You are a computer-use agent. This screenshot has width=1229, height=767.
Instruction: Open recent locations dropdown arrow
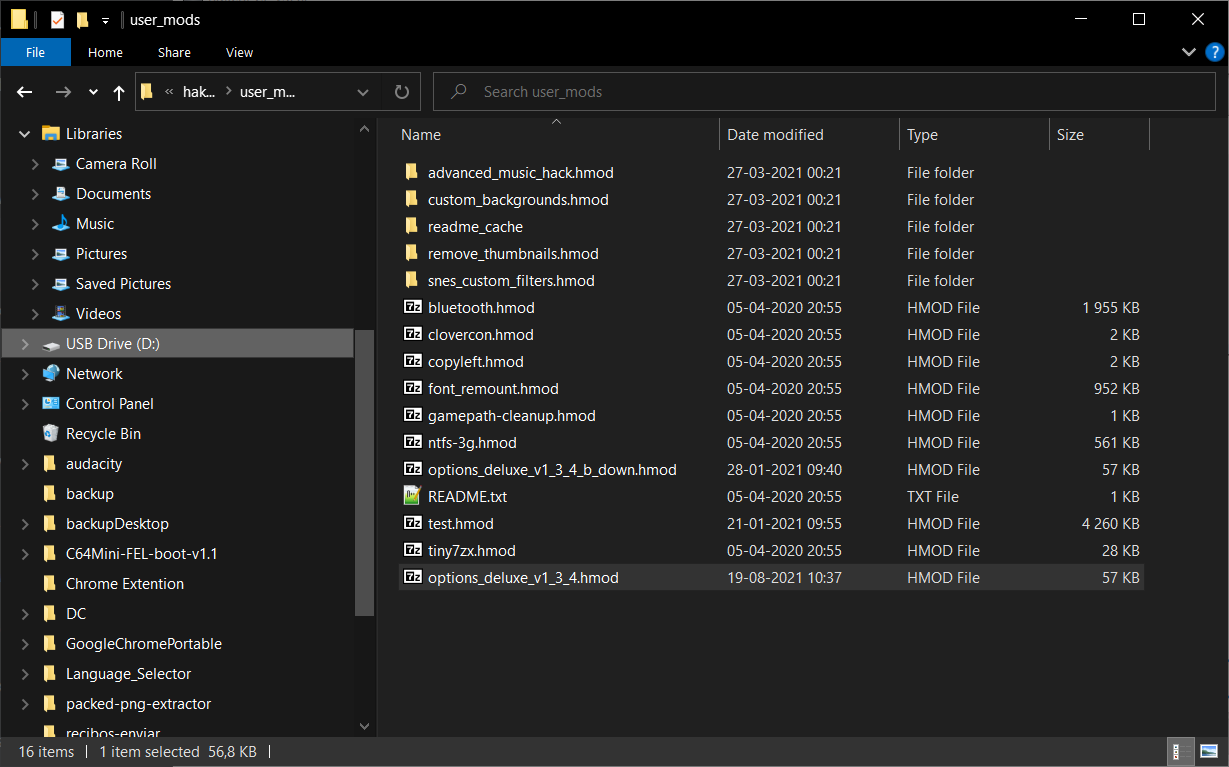[x=93, y=92]
